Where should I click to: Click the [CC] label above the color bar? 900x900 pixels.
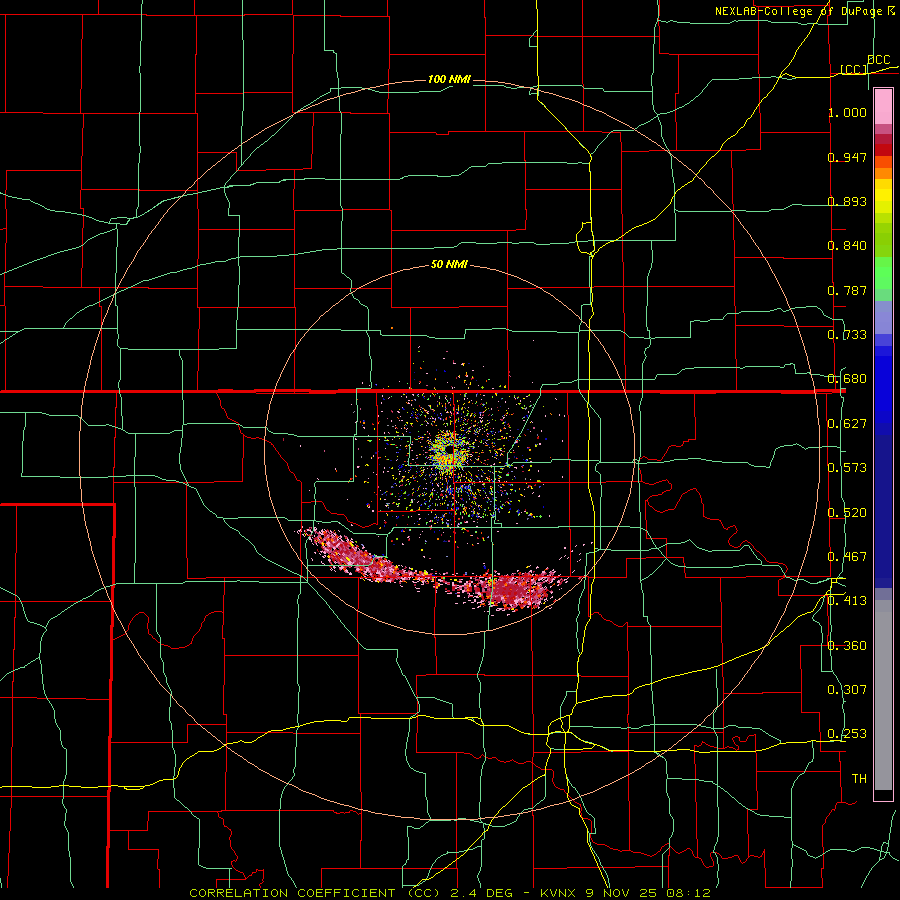(854, 69)
